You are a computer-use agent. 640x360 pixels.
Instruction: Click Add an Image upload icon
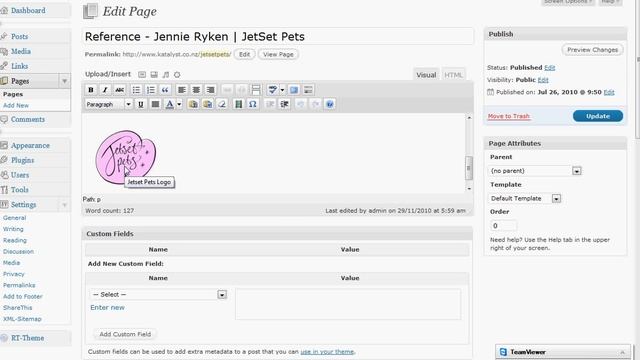pos(142,75)
